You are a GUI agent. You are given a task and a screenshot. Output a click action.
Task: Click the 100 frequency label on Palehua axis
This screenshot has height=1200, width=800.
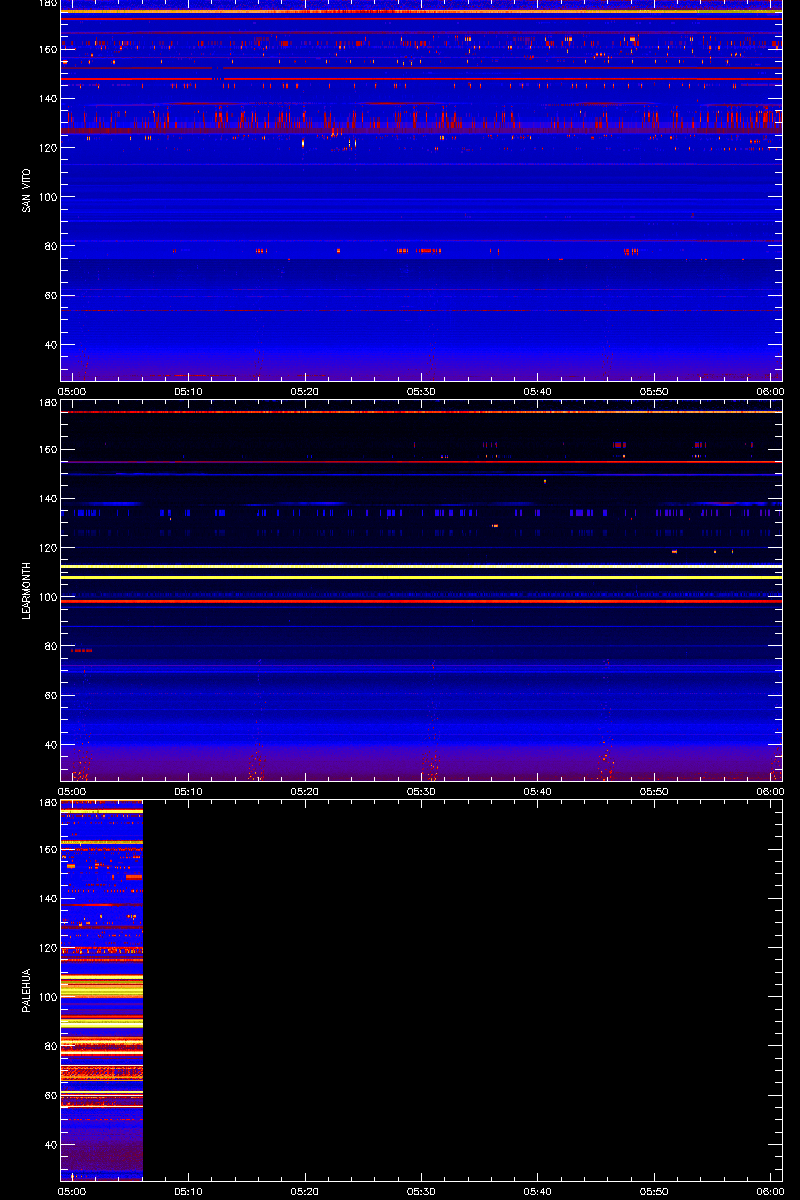(x=48, y=997)
